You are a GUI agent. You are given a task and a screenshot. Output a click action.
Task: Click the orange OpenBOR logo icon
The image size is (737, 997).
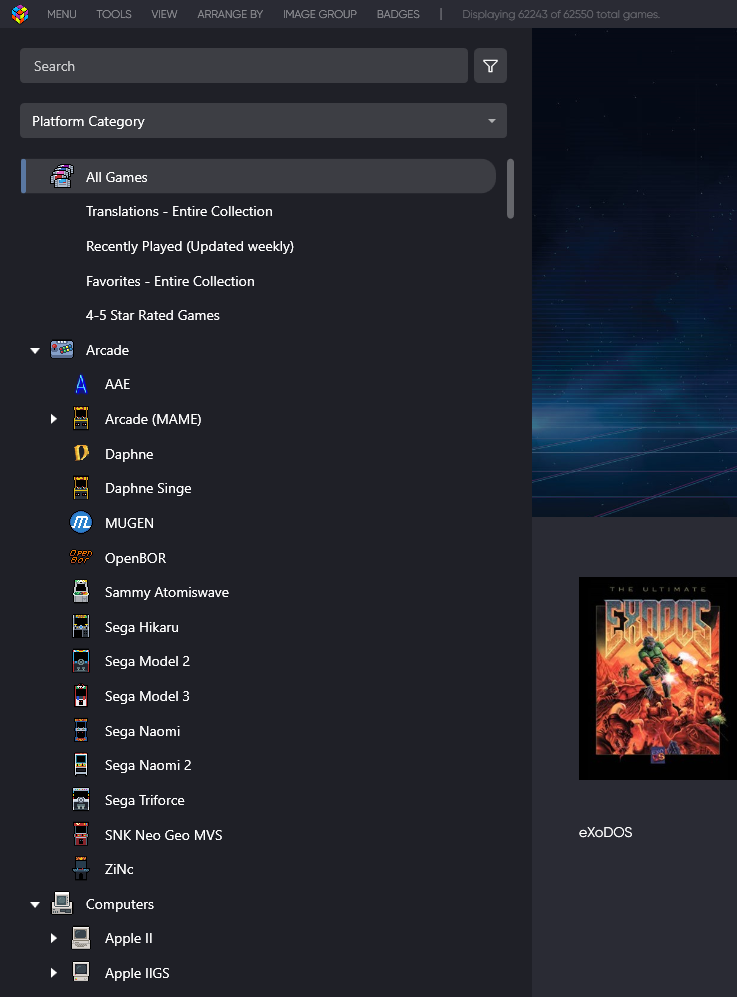(x=81, y=558)
